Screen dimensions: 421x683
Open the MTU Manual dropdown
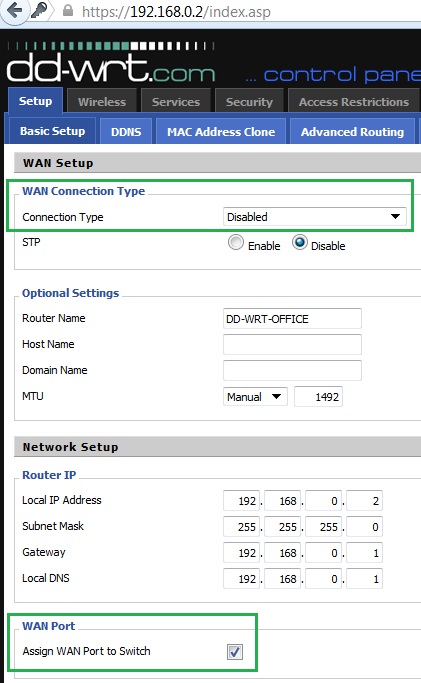point(255,397)
